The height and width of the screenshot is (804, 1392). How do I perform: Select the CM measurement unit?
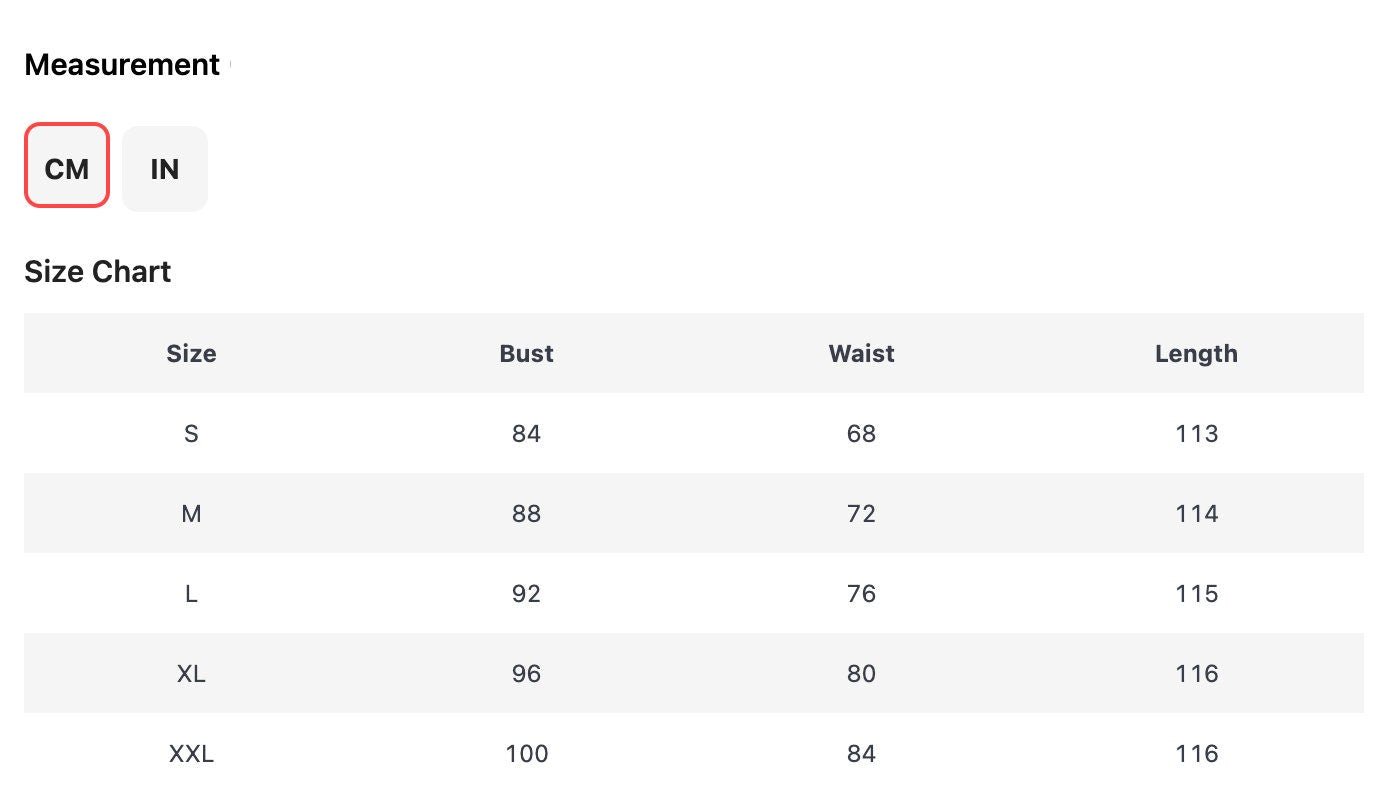(67, 165)
